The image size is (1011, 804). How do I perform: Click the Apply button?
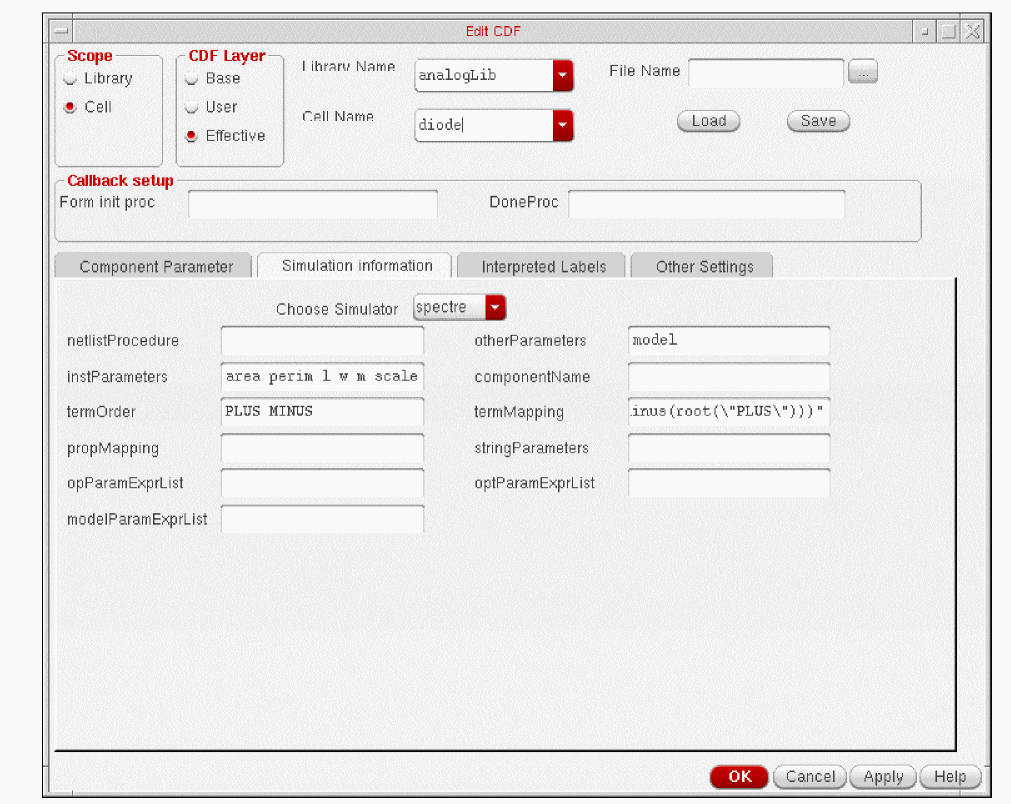tap(883, 777)
